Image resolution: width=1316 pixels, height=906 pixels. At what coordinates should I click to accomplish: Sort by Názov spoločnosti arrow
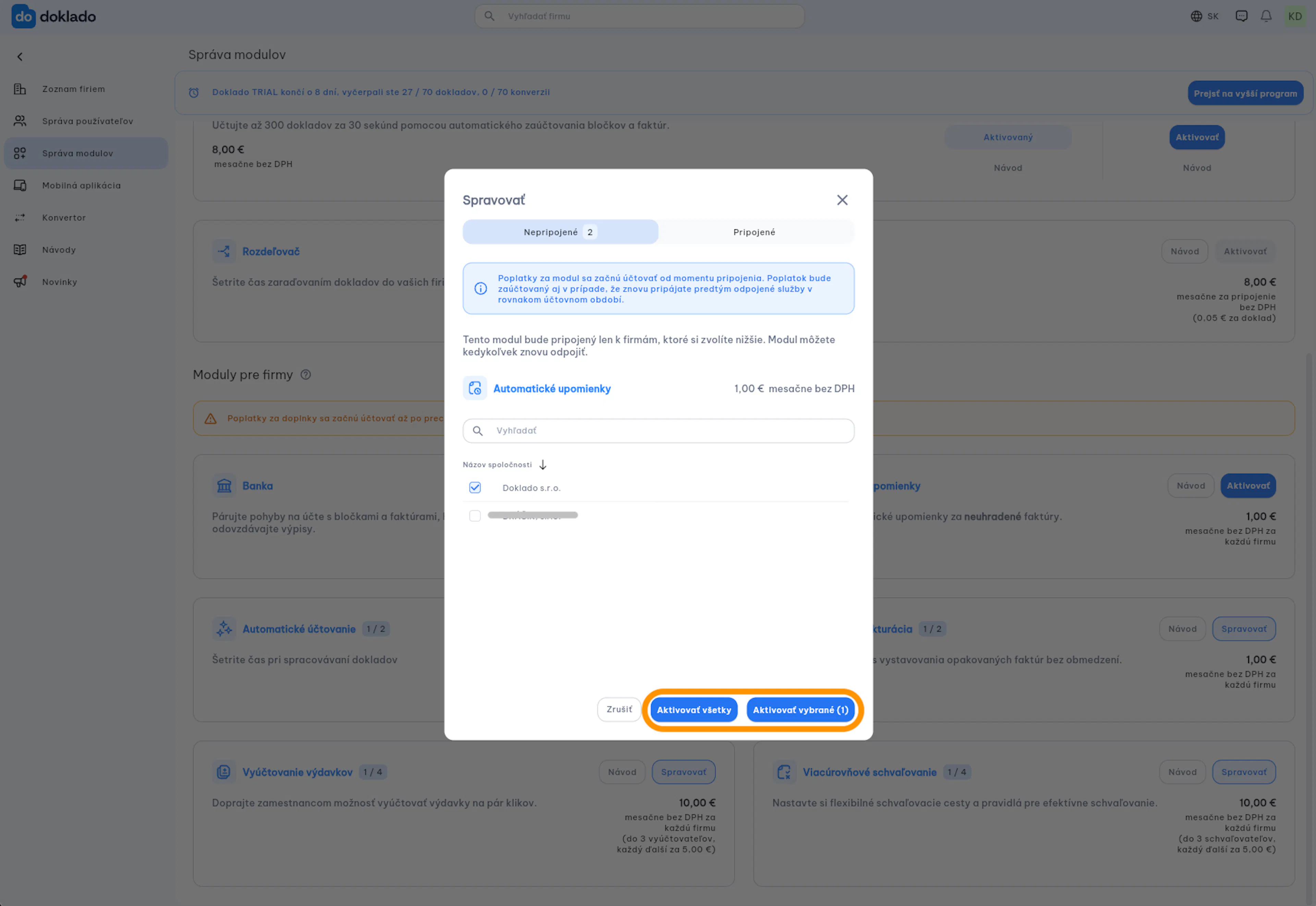click(543, 465)
